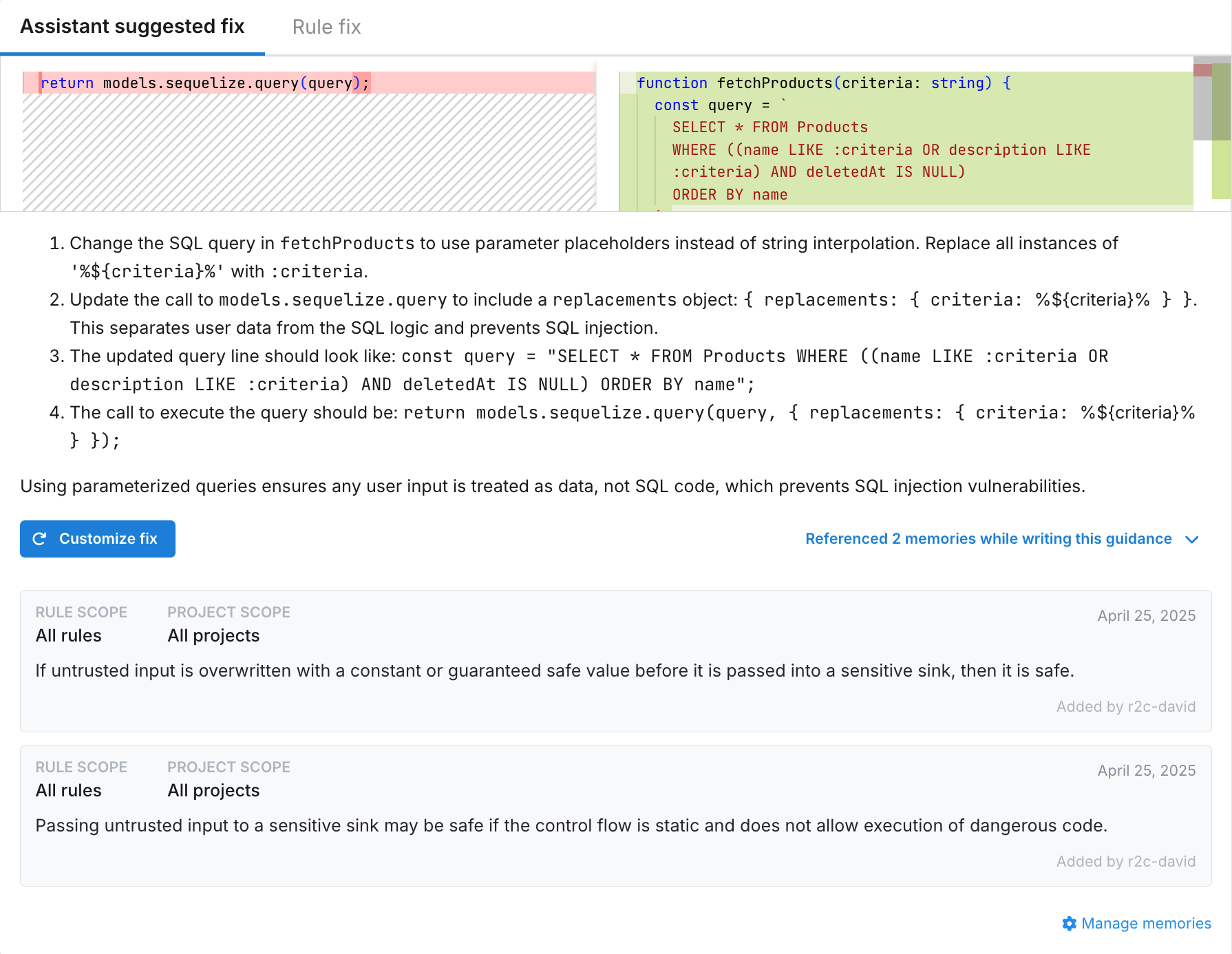Click the refresh icon inside Customize fix
Screen dimensions: 1232x954
pos(40,539)
